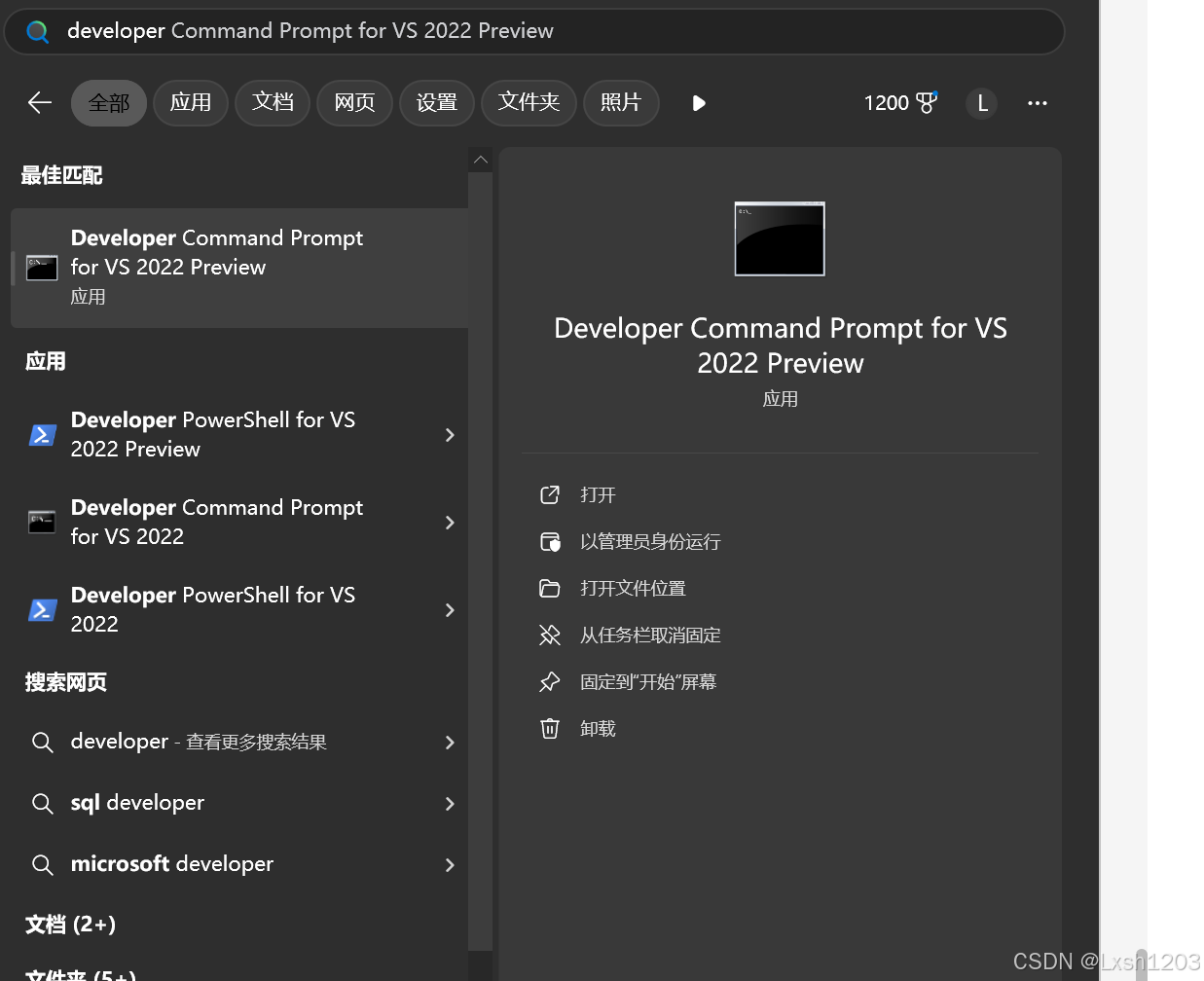
Task: Open the 1200 rewards points trophy
Action: tap(900, 103)
